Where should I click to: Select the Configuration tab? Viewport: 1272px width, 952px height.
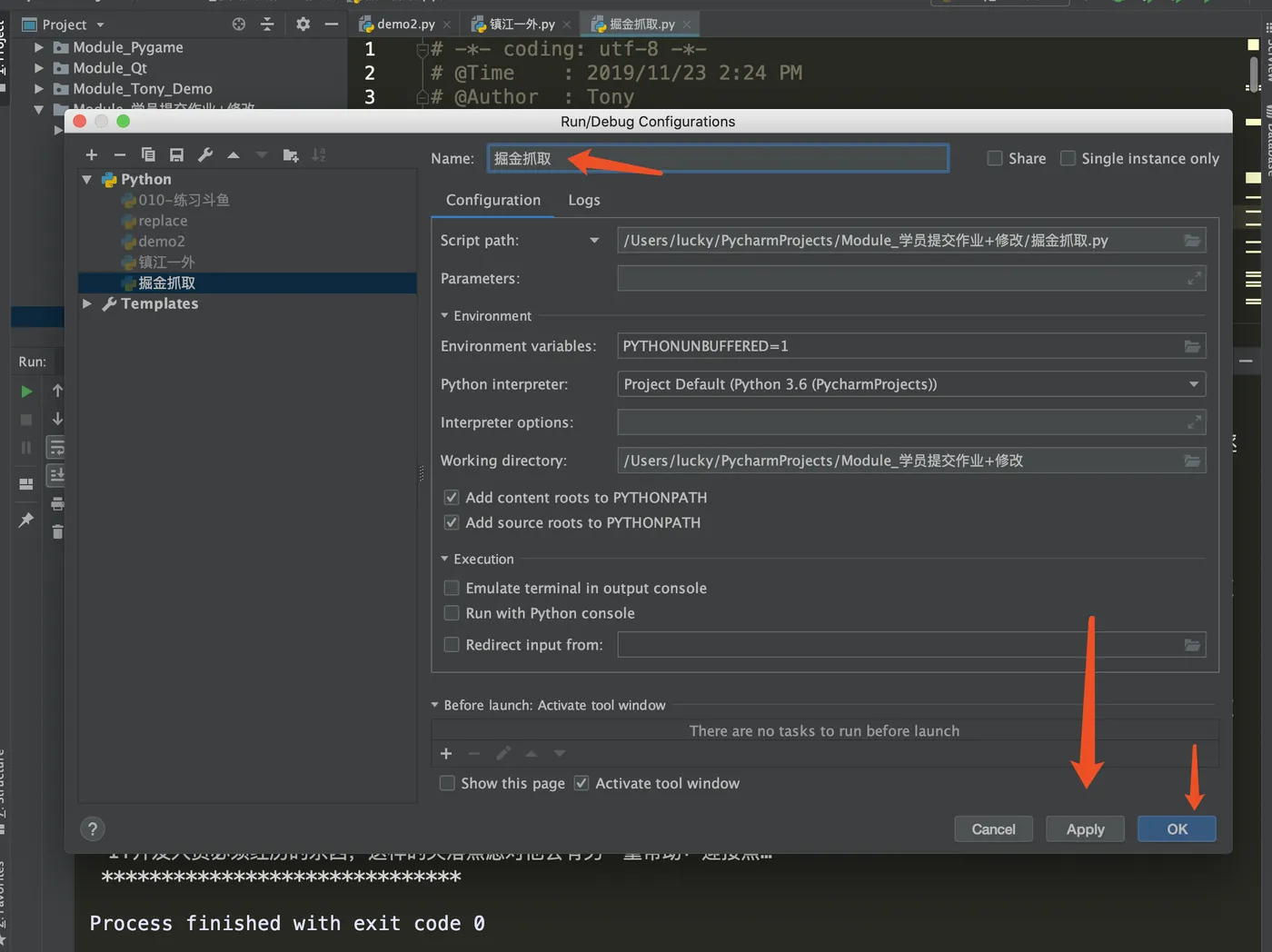click(x=493, y=200)
